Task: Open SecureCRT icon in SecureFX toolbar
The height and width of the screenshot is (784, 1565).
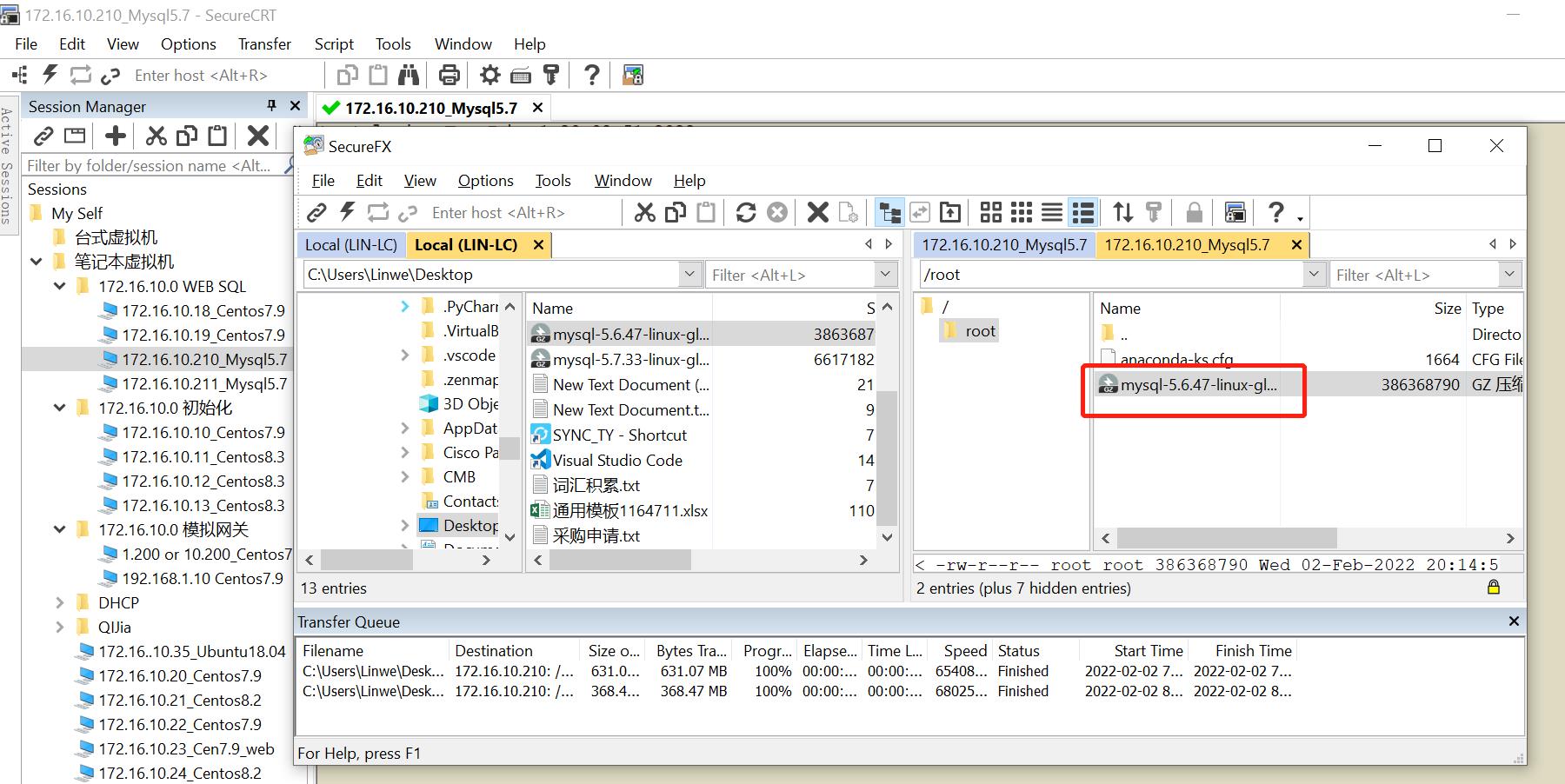Action: (1235, 212)
